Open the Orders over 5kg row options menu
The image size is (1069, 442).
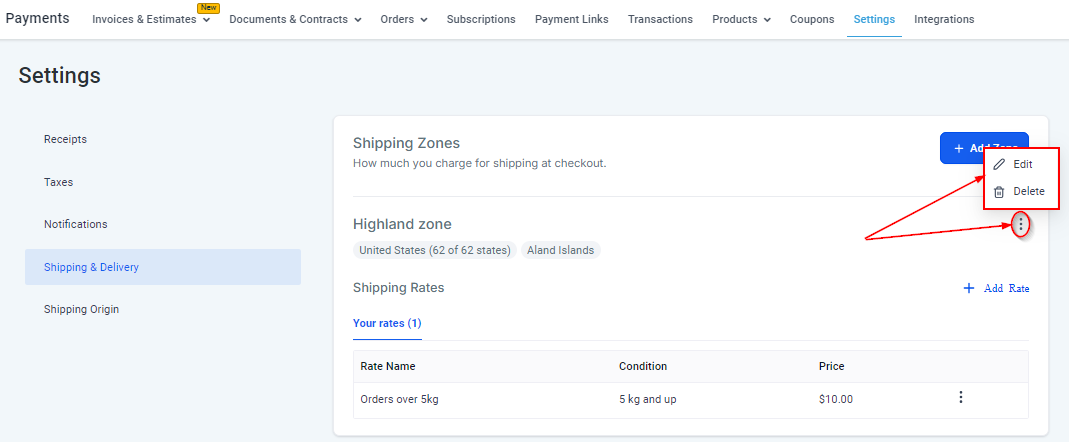(x=961, y=398)
